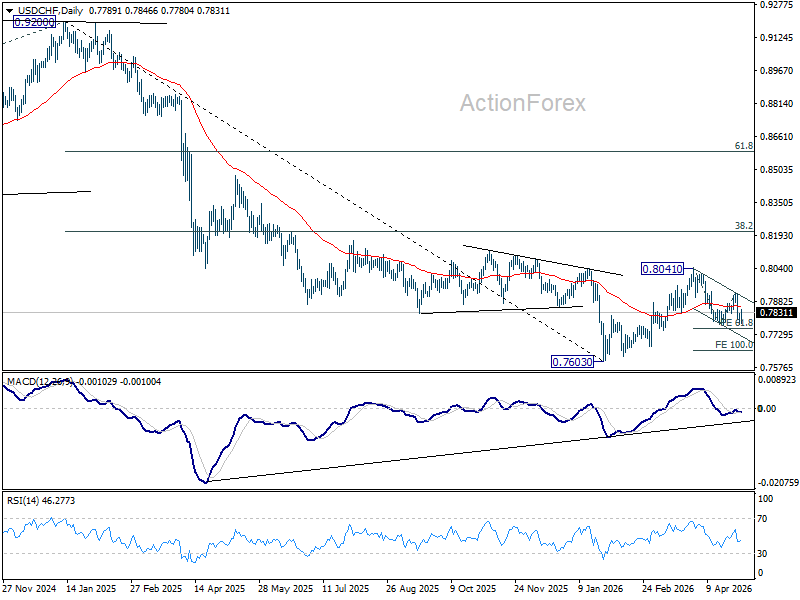The height and width of the screenshot is (600, 800).
Task: Open the USDCHF chart dropdown triangle
Action: click(9, 11)
